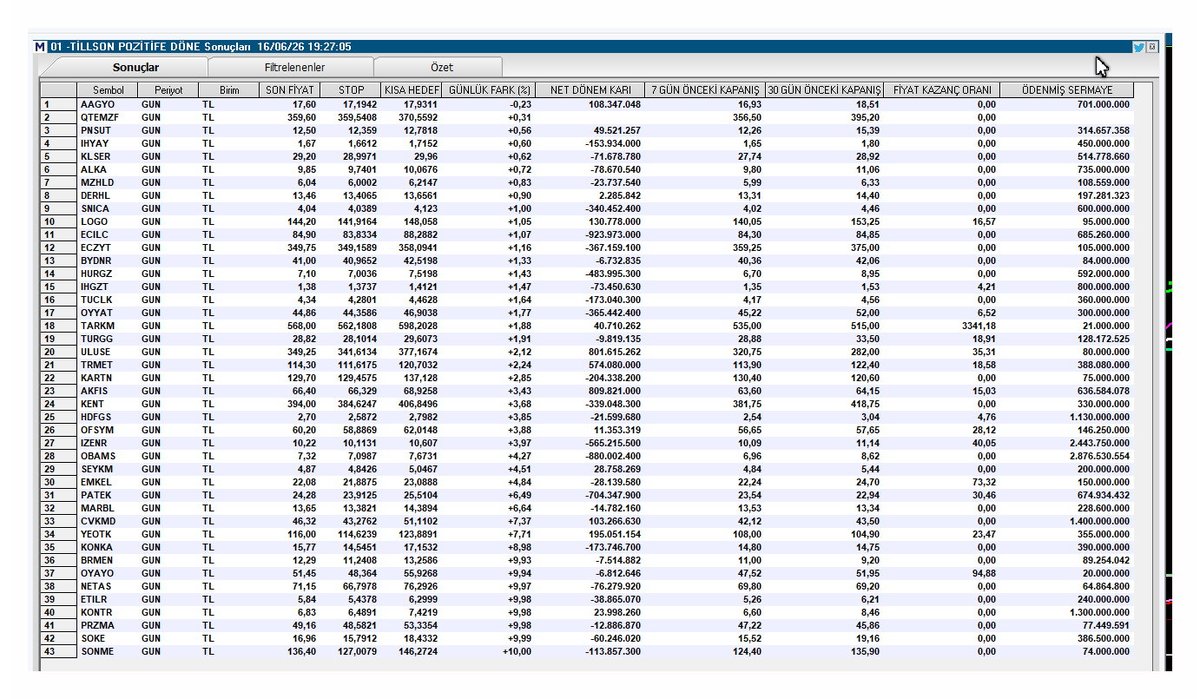Select the CVKMD symbol cell

pos(108,521)
